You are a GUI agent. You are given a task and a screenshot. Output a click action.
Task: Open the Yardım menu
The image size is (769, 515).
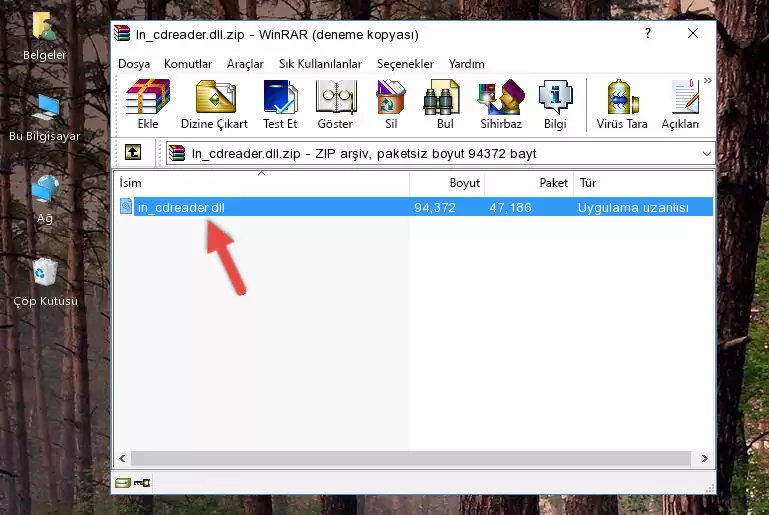(466, 64)
